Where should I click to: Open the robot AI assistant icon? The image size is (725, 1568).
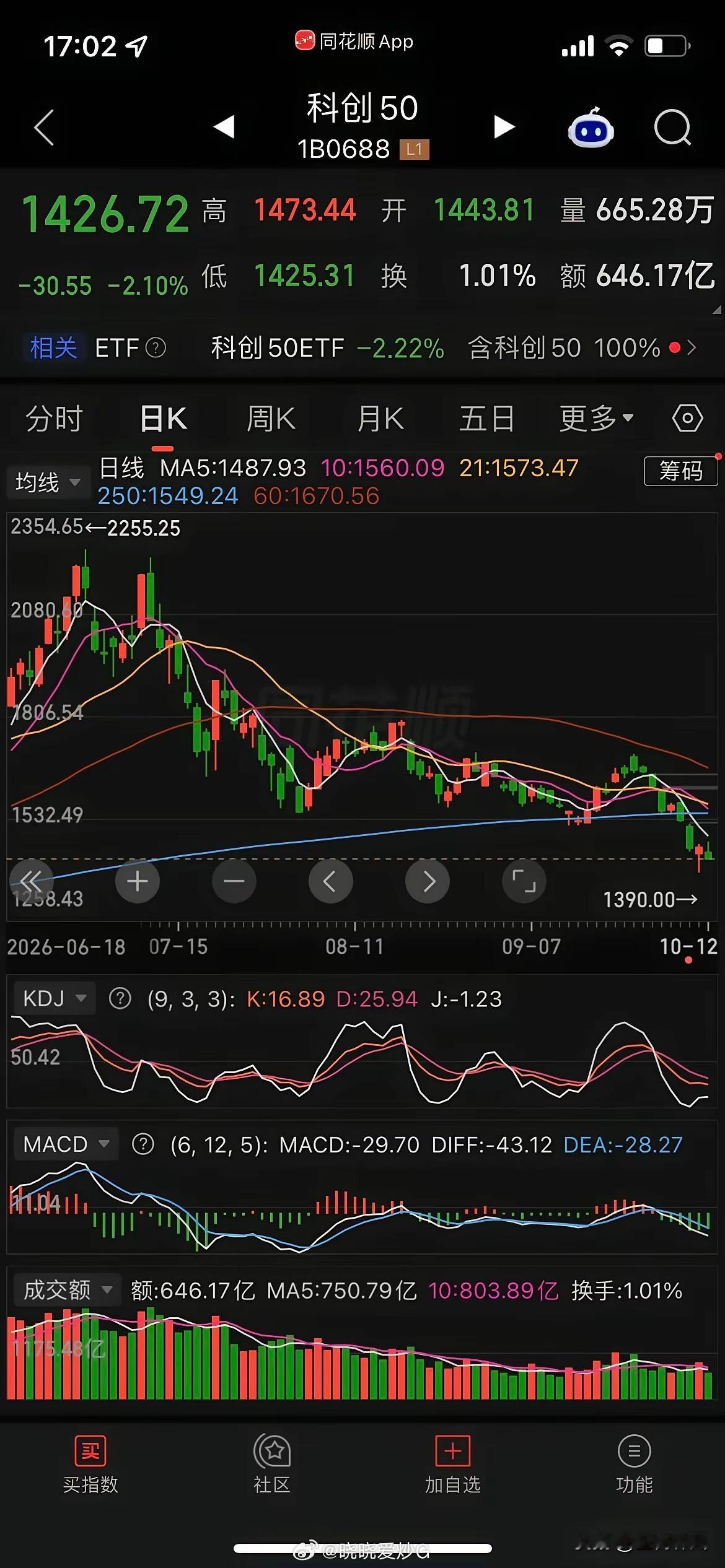click(x=591, y=128)
